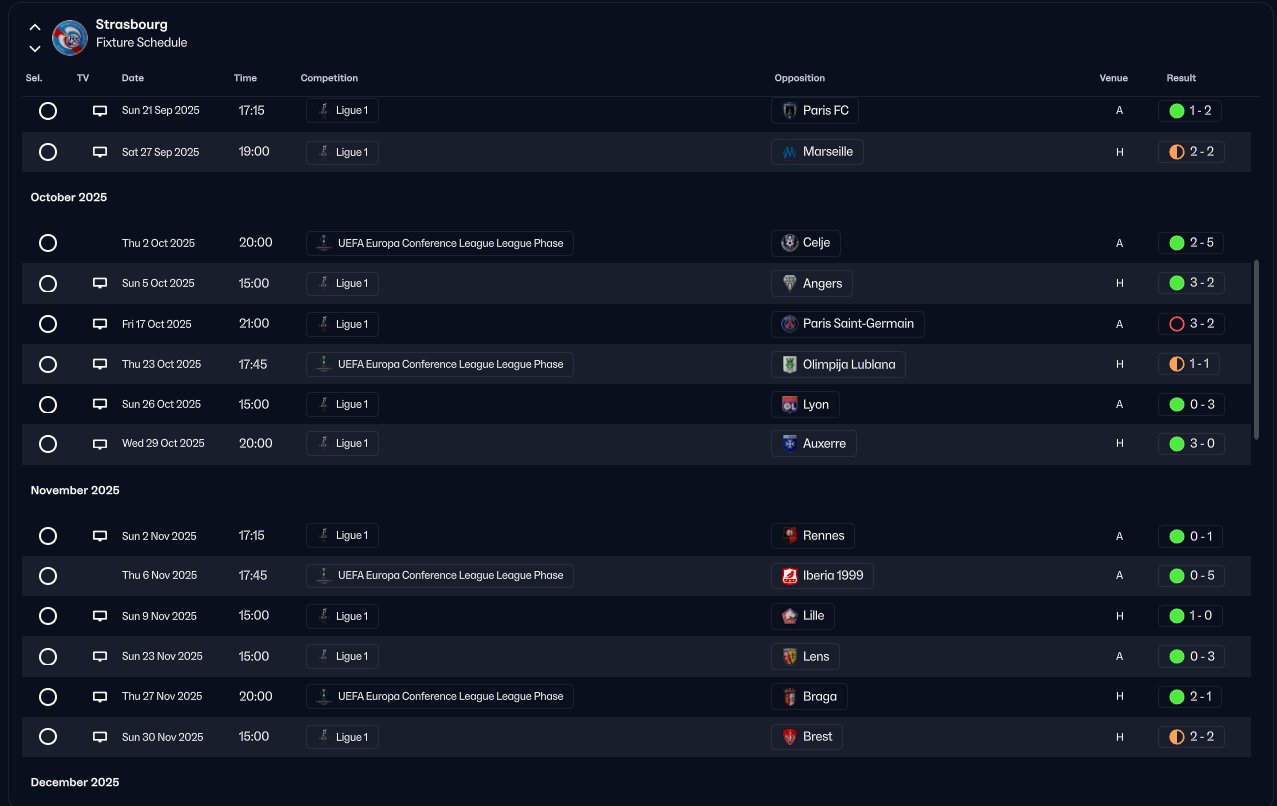Click the TV icon for the Lens match
The width and height of the screenshot is (1277, 806).
(x=100, y=657)
